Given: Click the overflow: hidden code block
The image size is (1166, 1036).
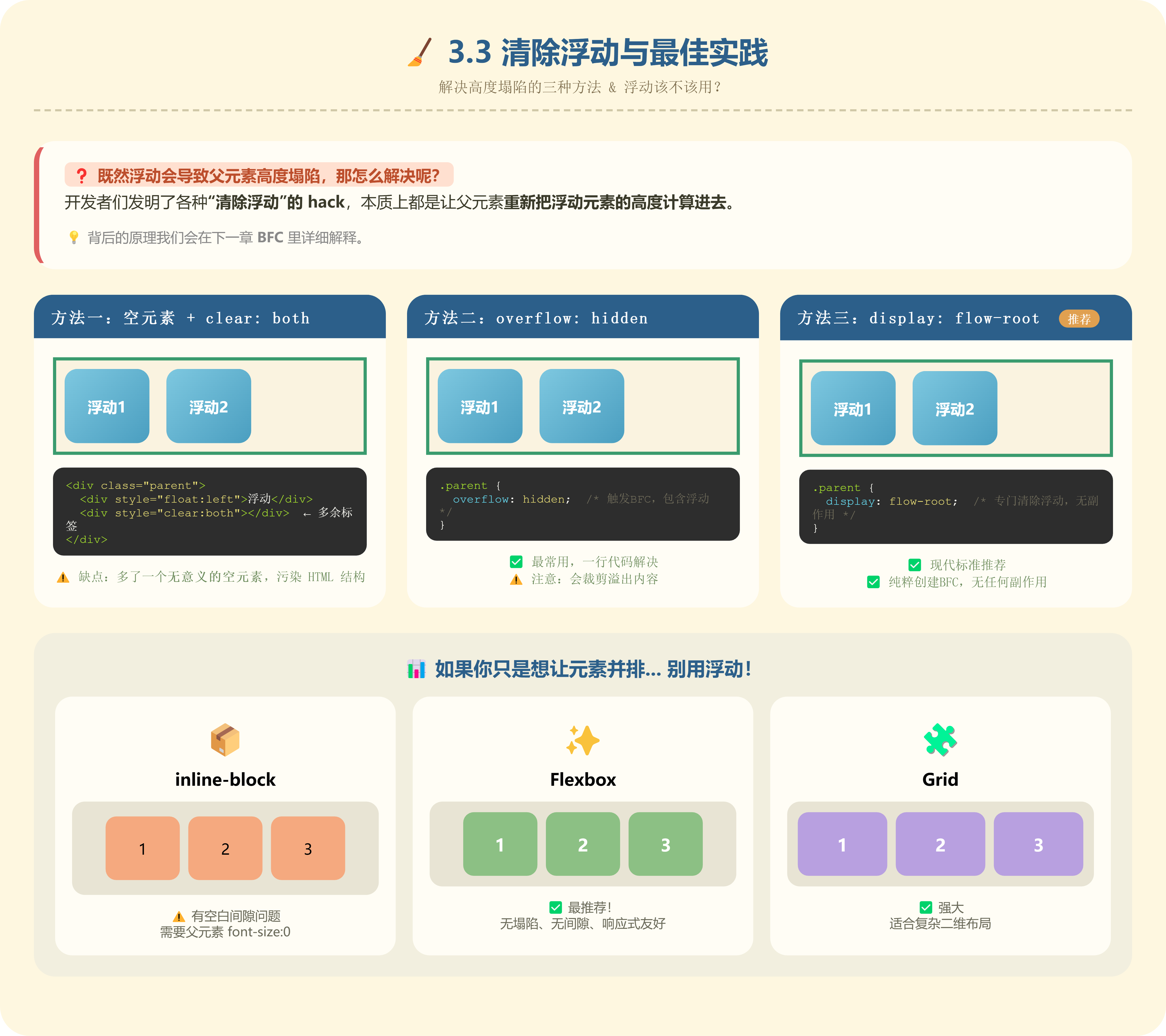Looking at the screenshot, I should point(582,504).
